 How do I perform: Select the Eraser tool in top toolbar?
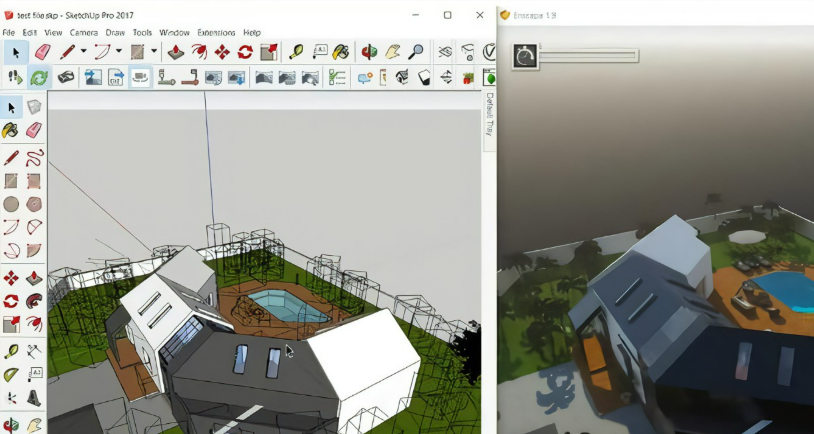tap(43, 52)
